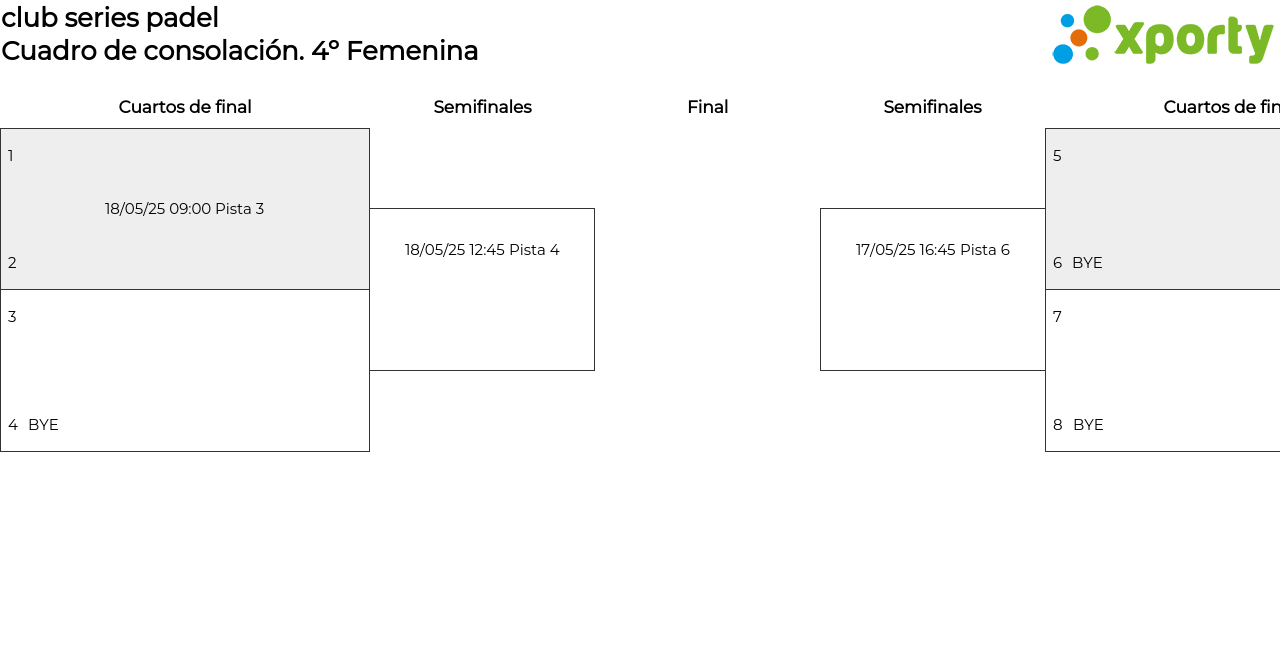
Task: Click the BYE entry at seed 8
Action: [1088, 425]
